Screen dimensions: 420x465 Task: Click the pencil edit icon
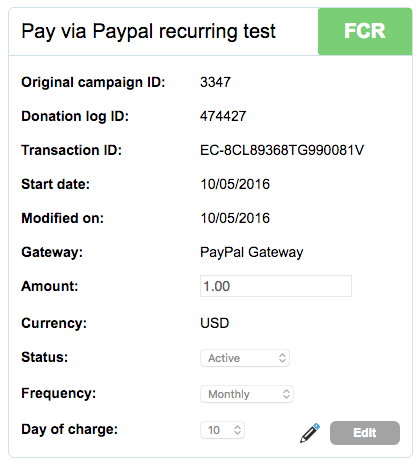[x=310, y=433]
